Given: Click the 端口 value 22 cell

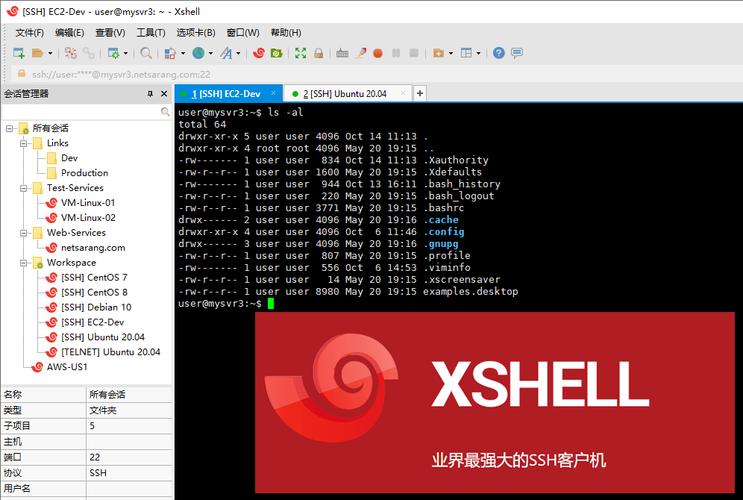Looking at the screenshot, I should [129, 457].
